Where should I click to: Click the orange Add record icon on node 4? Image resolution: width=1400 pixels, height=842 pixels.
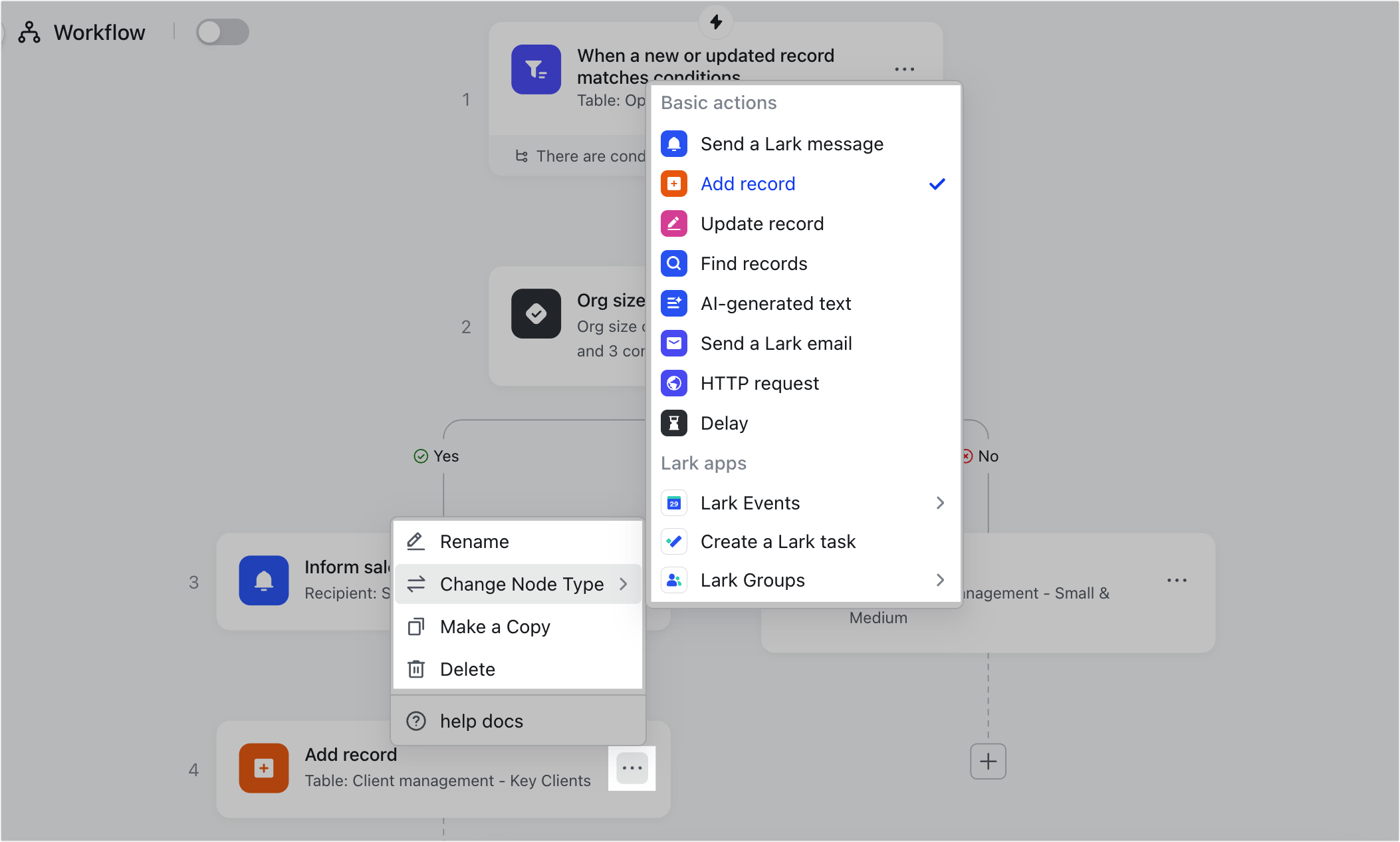point(264,768)
